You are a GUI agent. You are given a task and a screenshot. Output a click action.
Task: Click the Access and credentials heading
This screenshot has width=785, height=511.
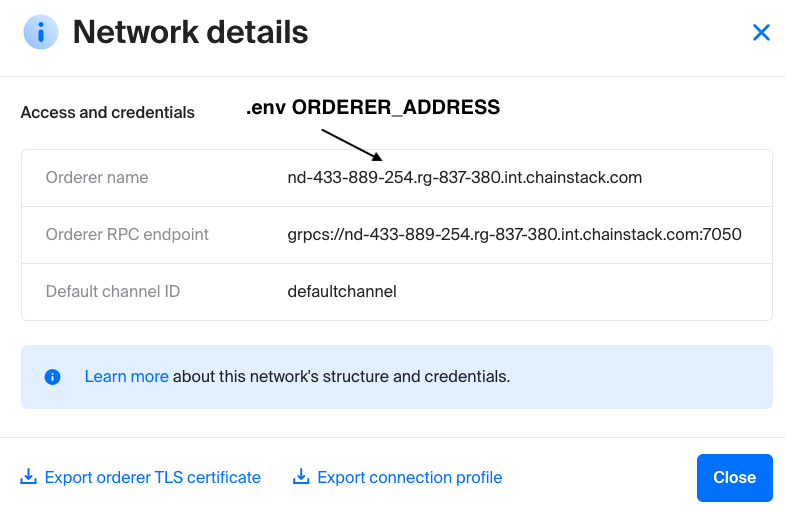[107, 112]
